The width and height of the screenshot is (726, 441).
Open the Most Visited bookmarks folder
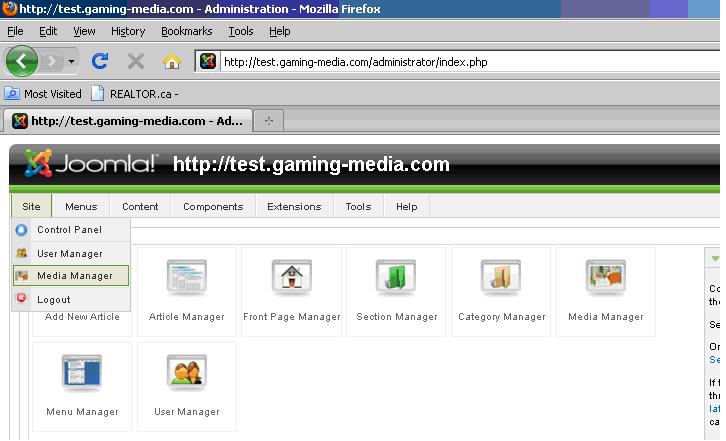tap(43, 94)
